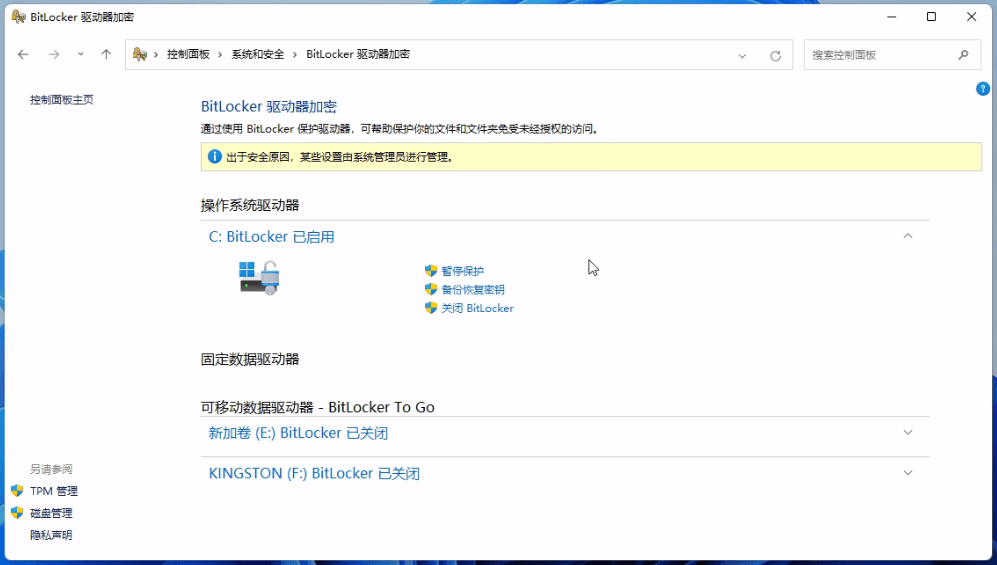997x565 pixels.
Task: Open help with the blue question icon
Action: (x=982, y=89)
